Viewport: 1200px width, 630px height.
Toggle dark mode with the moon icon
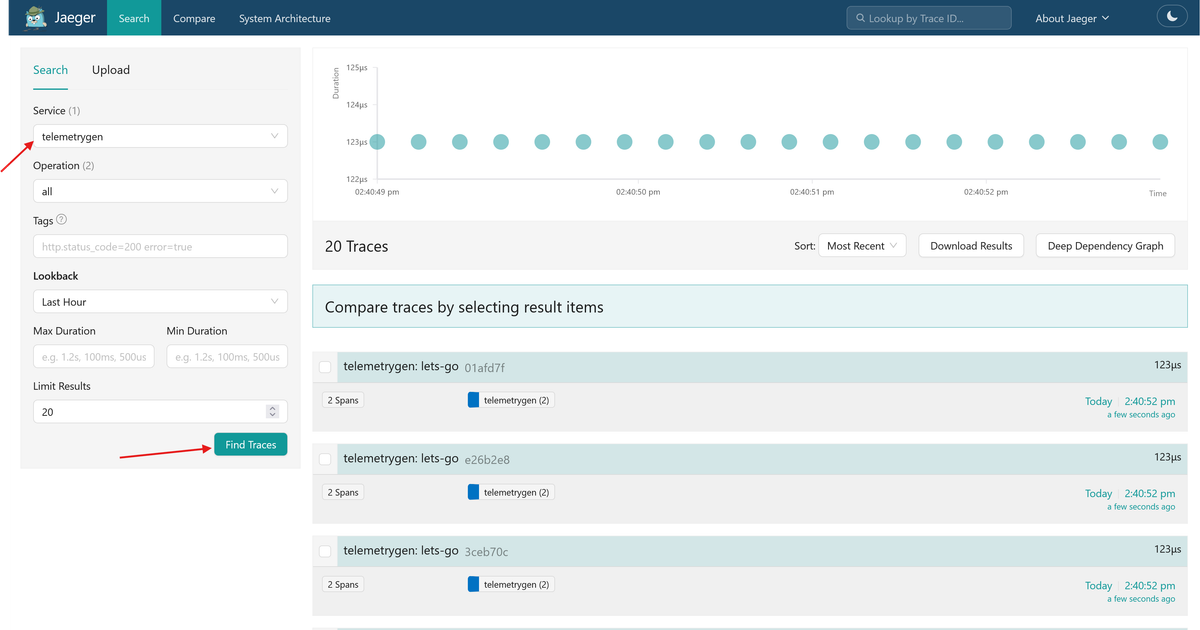1171,17
